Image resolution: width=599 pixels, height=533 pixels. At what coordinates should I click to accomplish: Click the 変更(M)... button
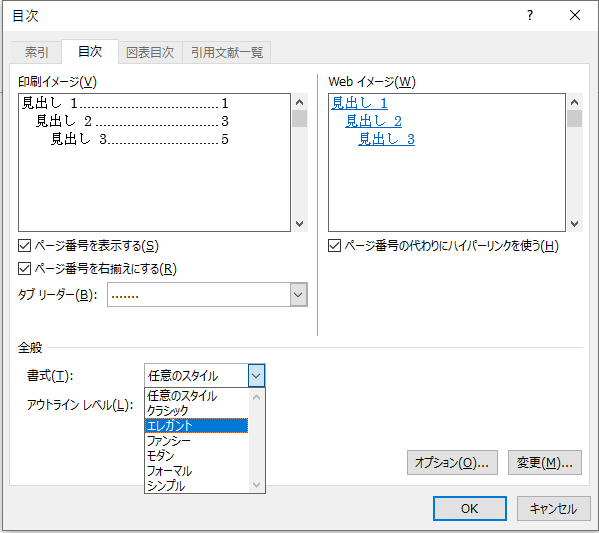point(545,463)
